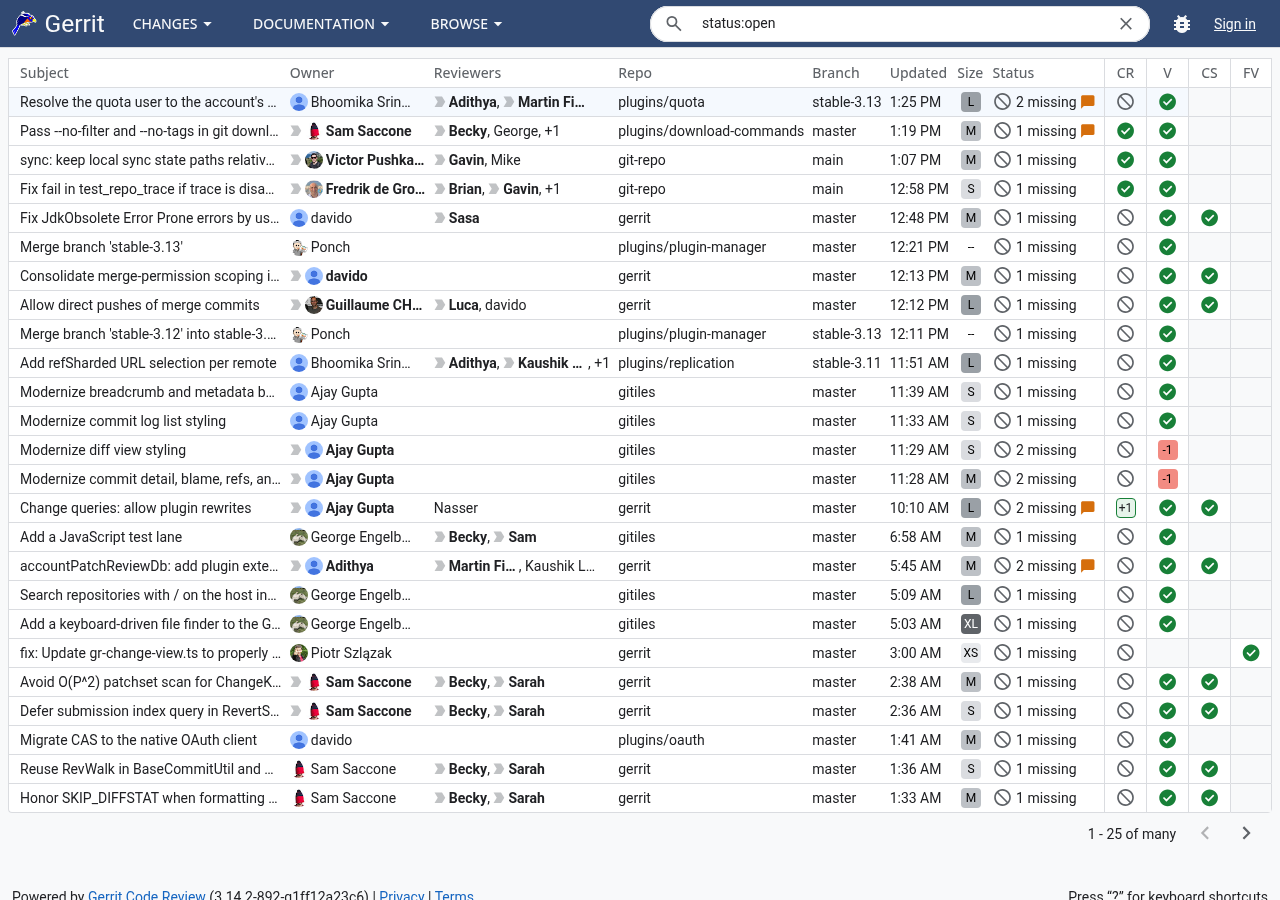The height and width of the screenshot is (900, 1280).
Task: Open the 'plugins/replication' repo link
Action: pyautogui.click(x=676, y=363)
